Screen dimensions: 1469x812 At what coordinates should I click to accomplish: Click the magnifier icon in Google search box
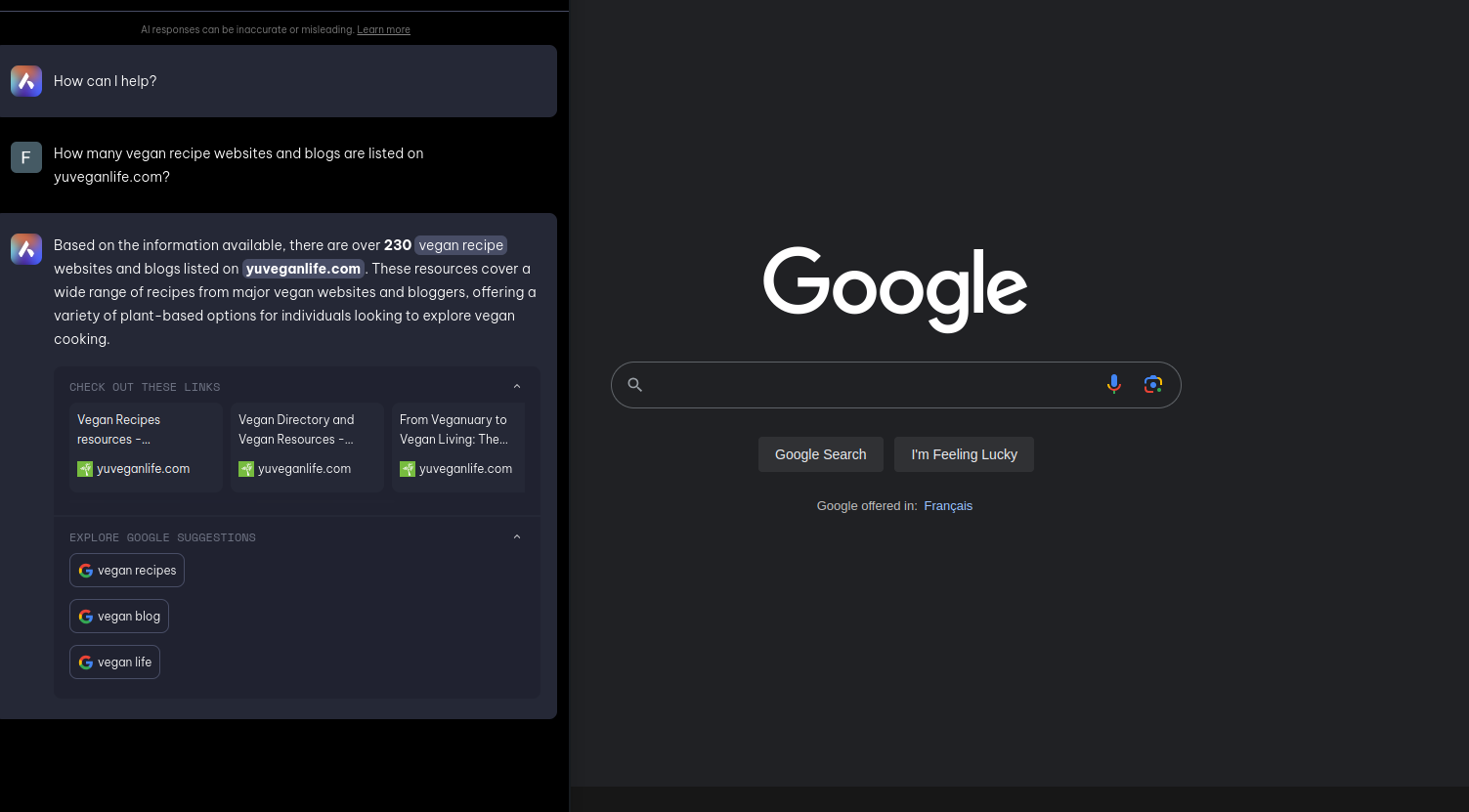635,385
